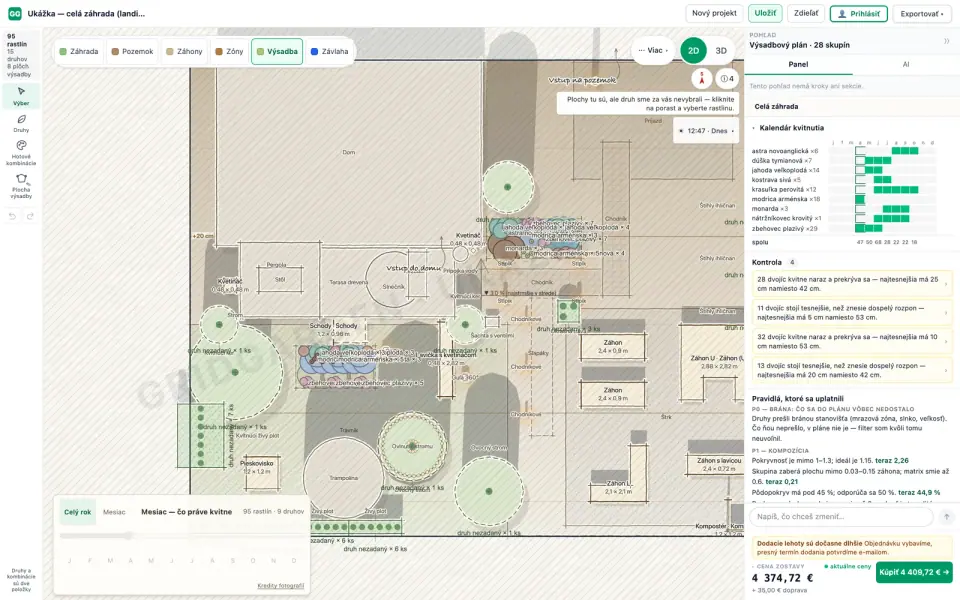The width and height of the screenshot is (960, 600).
Task: Click the 'zbehovec plazivý ×29' calendar row
Action: pyautogui.click(x=844, y=228)
